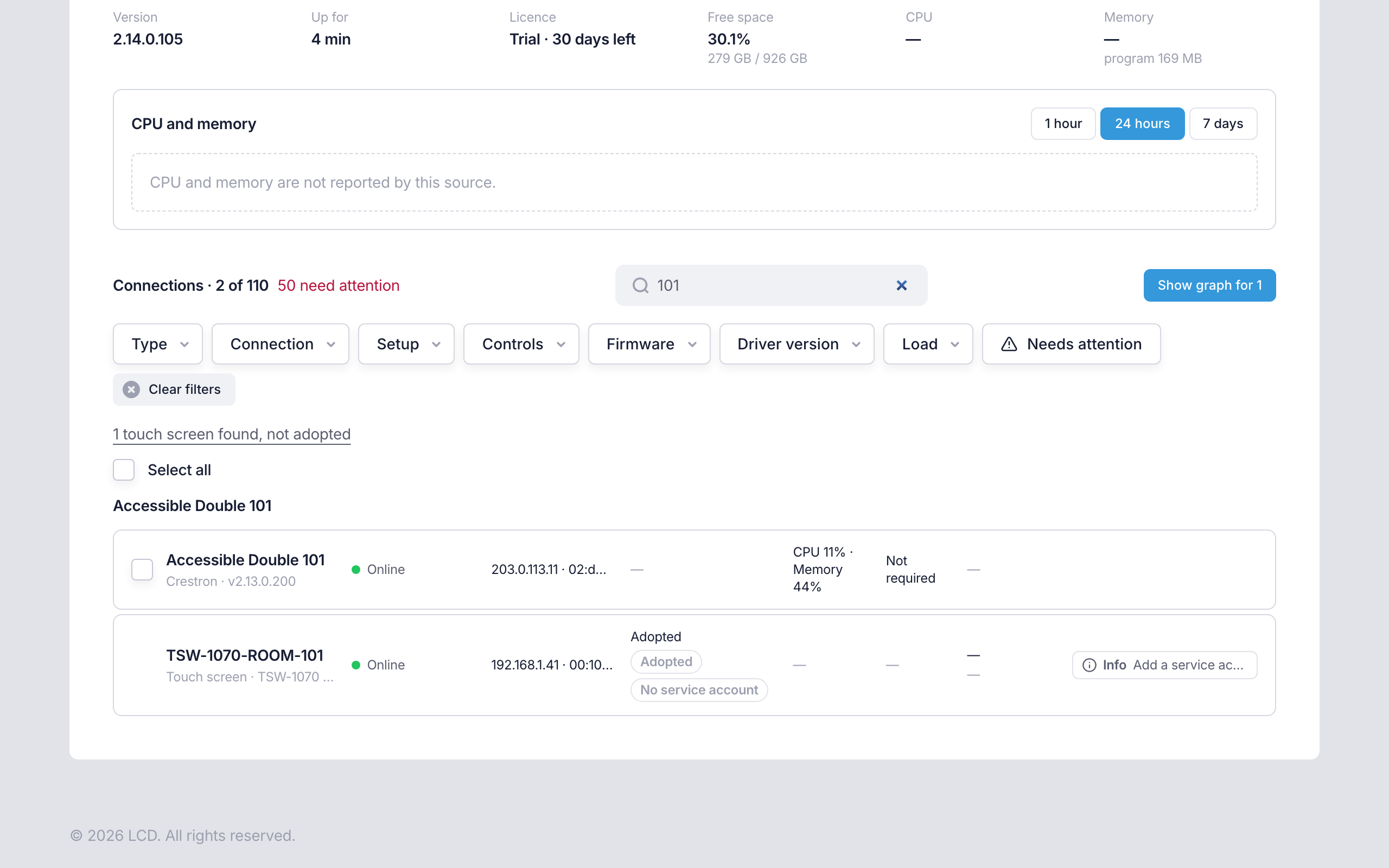The image size is (1389, 868).
Task: Open the Setup filter dropdown
Action: click(x=406, y=344)
